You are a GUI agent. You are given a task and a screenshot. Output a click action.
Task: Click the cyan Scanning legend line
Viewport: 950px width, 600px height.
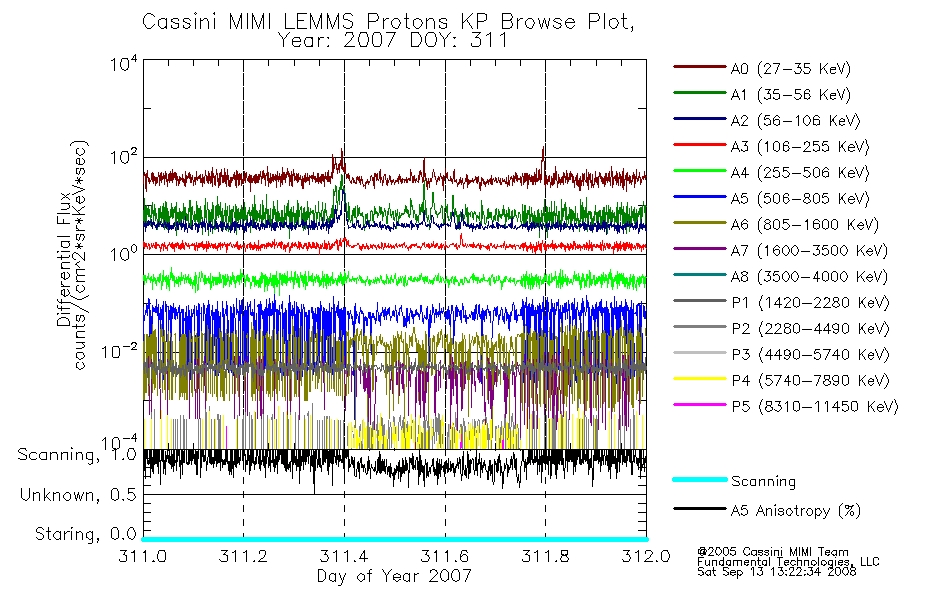pos(700,479)
